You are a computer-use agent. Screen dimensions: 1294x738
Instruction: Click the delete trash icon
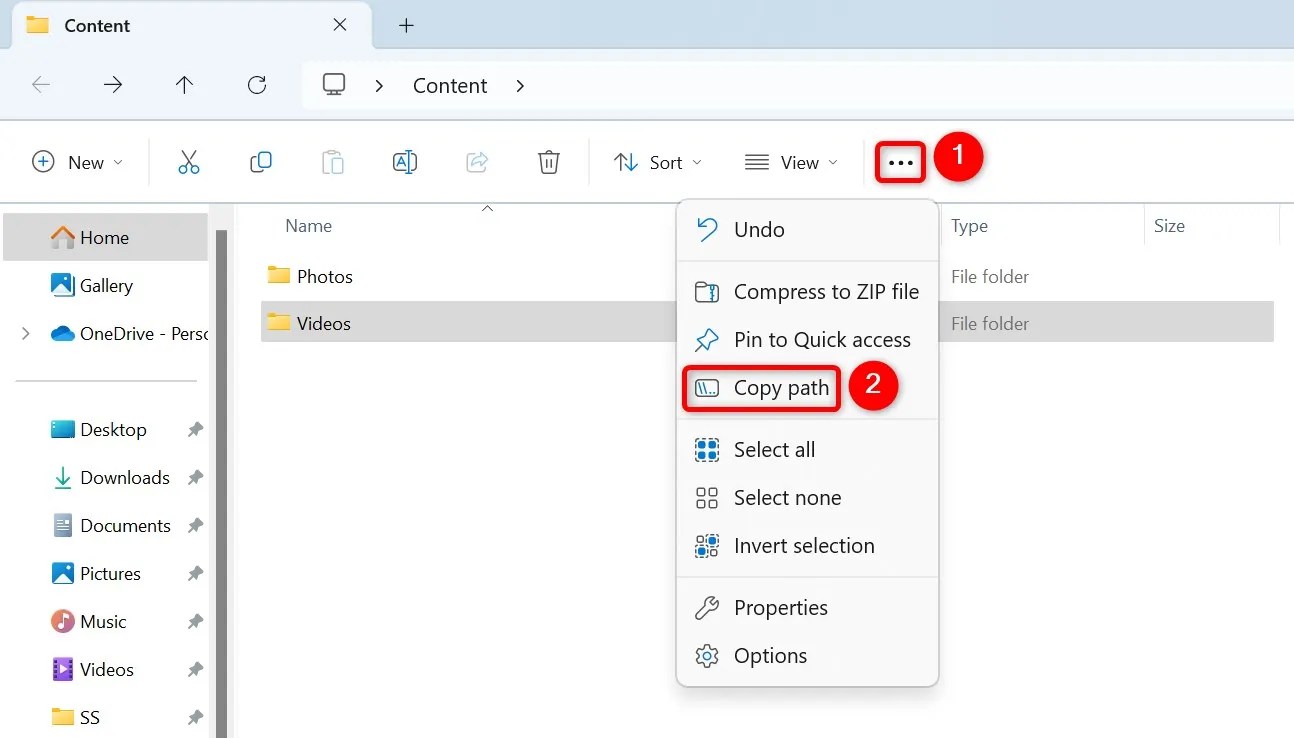pos(548,161)
